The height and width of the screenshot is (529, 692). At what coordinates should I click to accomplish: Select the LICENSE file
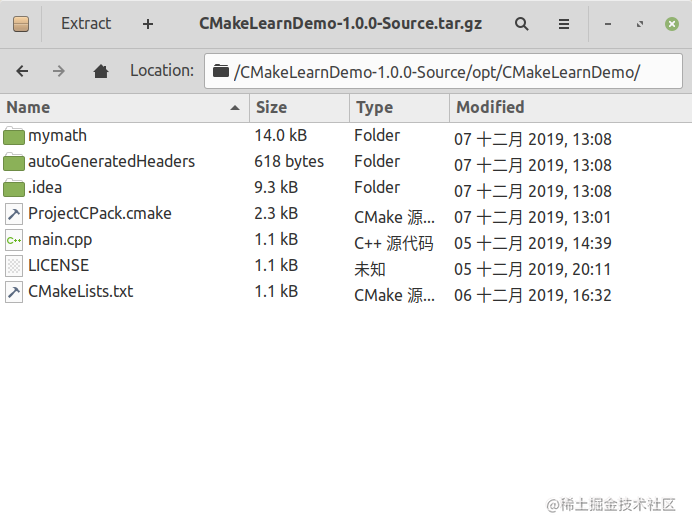point(58,266)
